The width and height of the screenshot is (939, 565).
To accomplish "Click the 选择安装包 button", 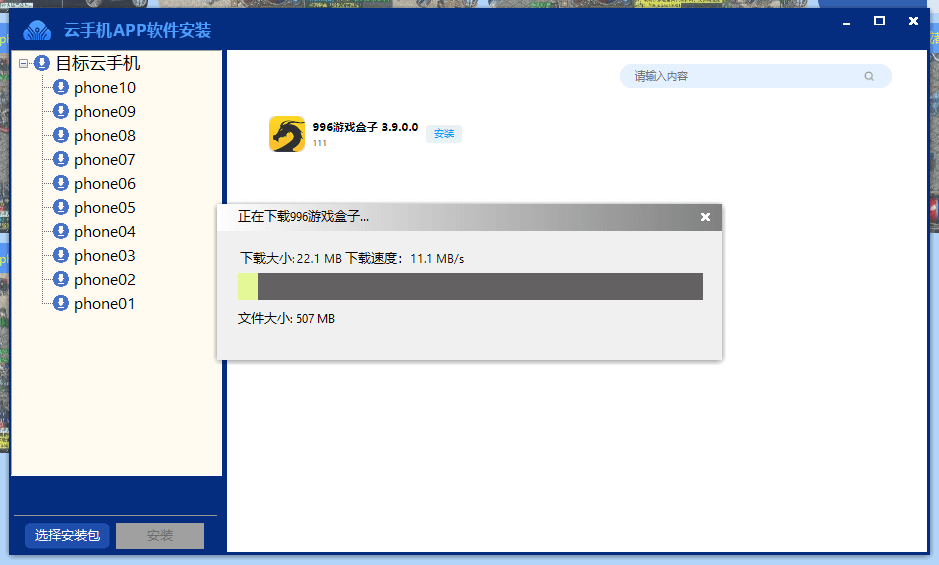I will pyautogui.click(x=67, y=535).
